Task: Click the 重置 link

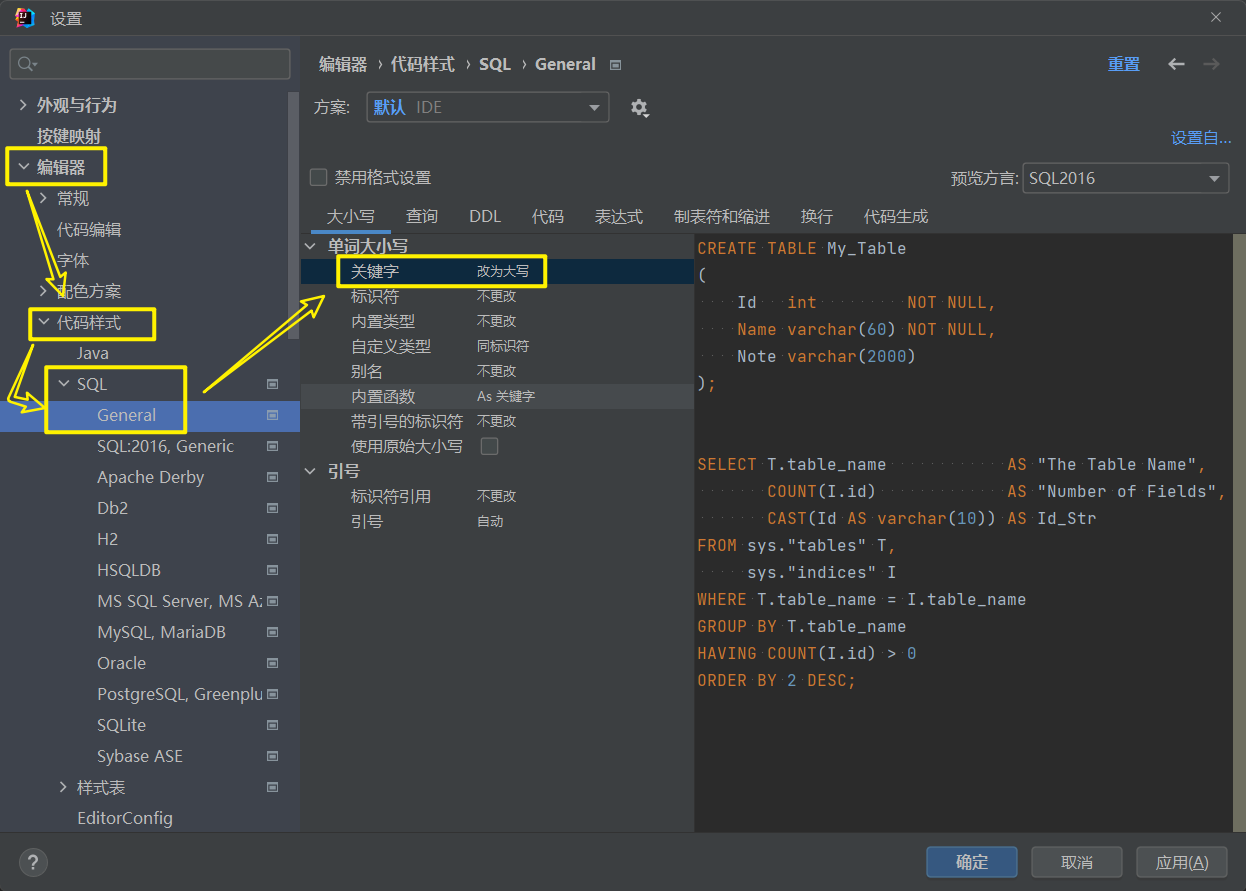Action: 1123,64
